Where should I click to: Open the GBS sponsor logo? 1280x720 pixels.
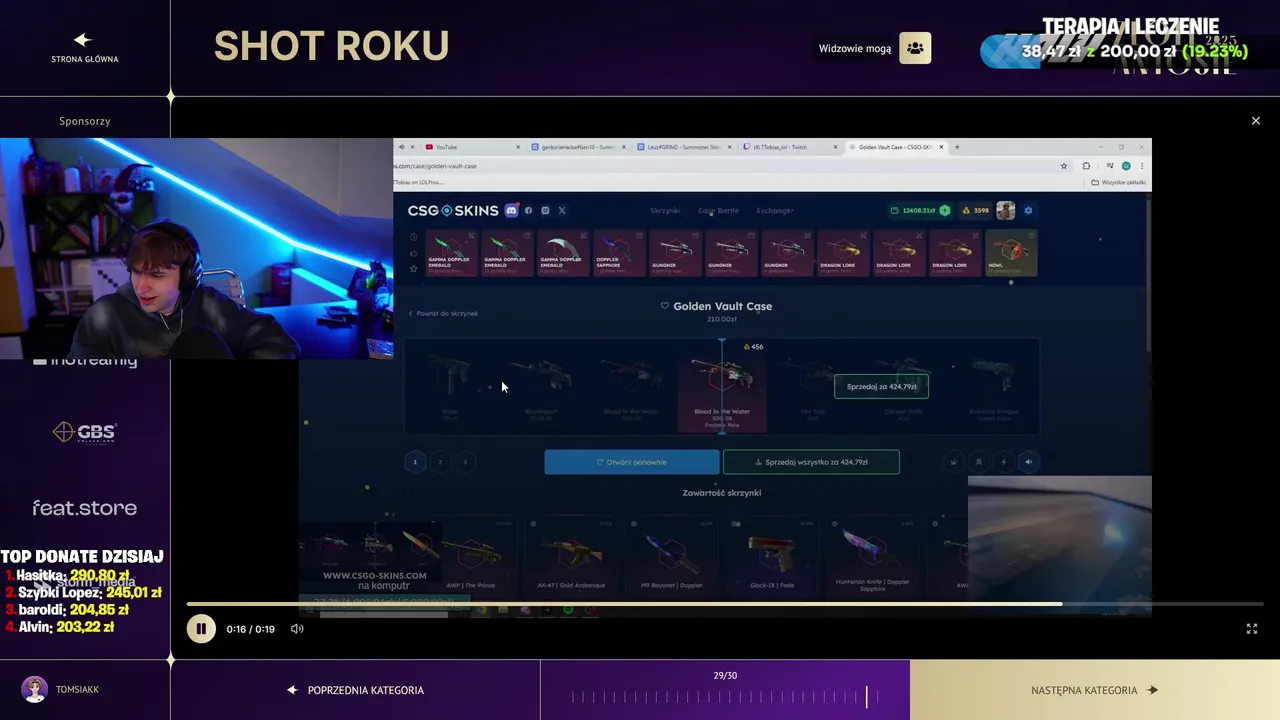[x=85, y=432]
